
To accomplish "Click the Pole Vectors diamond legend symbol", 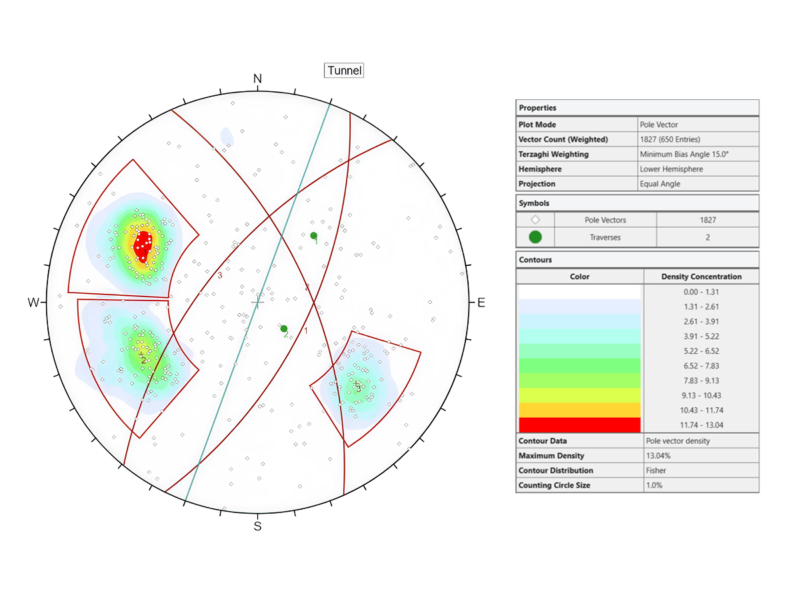I will pos(535,219).
